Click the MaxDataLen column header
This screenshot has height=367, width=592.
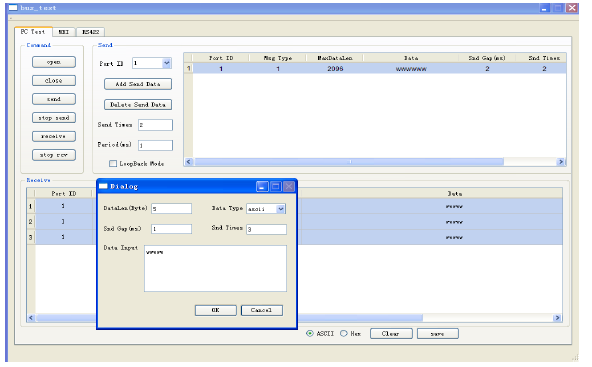click(335, 58)
